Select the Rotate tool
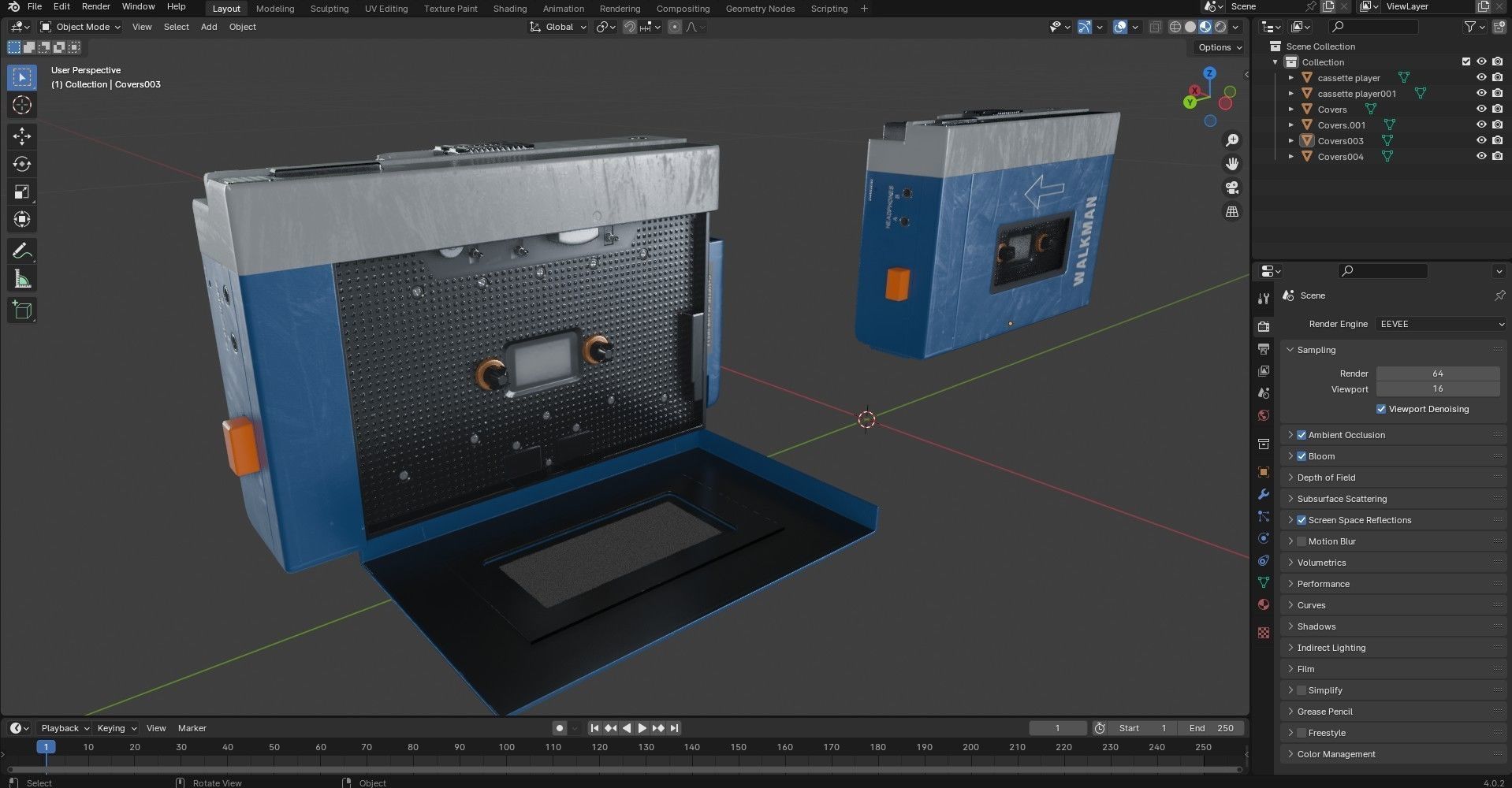The width and height of the screenshot is (1512, 788). click(x=22, y=164)
